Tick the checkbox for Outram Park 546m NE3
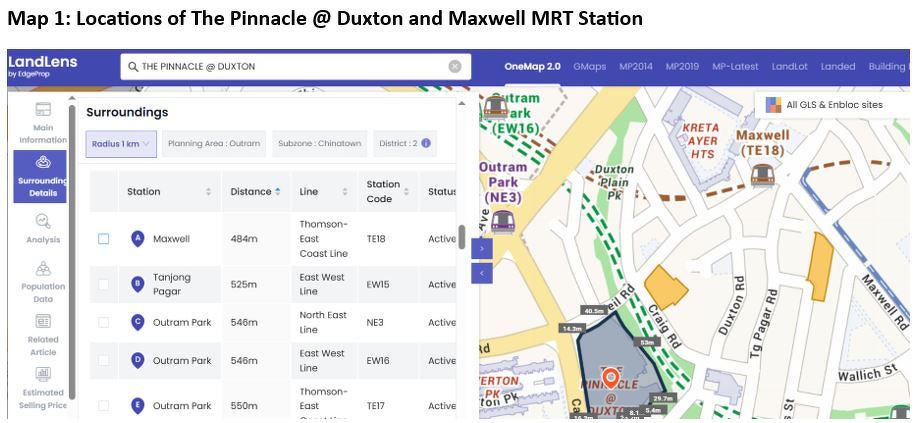Screen dimensions: 918x423 pyautogui.click(x=104, y=322)
